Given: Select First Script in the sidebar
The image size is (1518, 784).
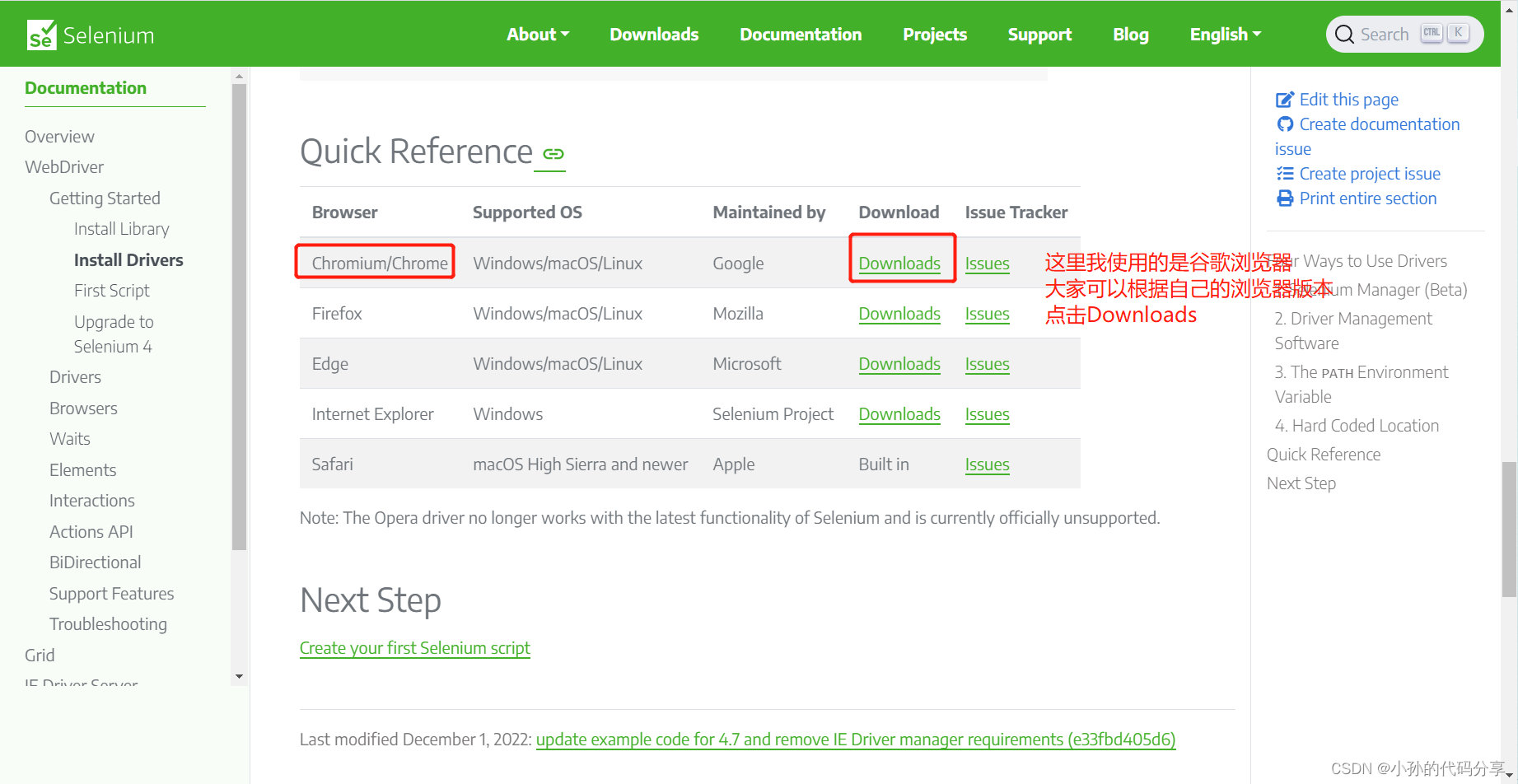Looking at the screenshot, I should [111, 291].
